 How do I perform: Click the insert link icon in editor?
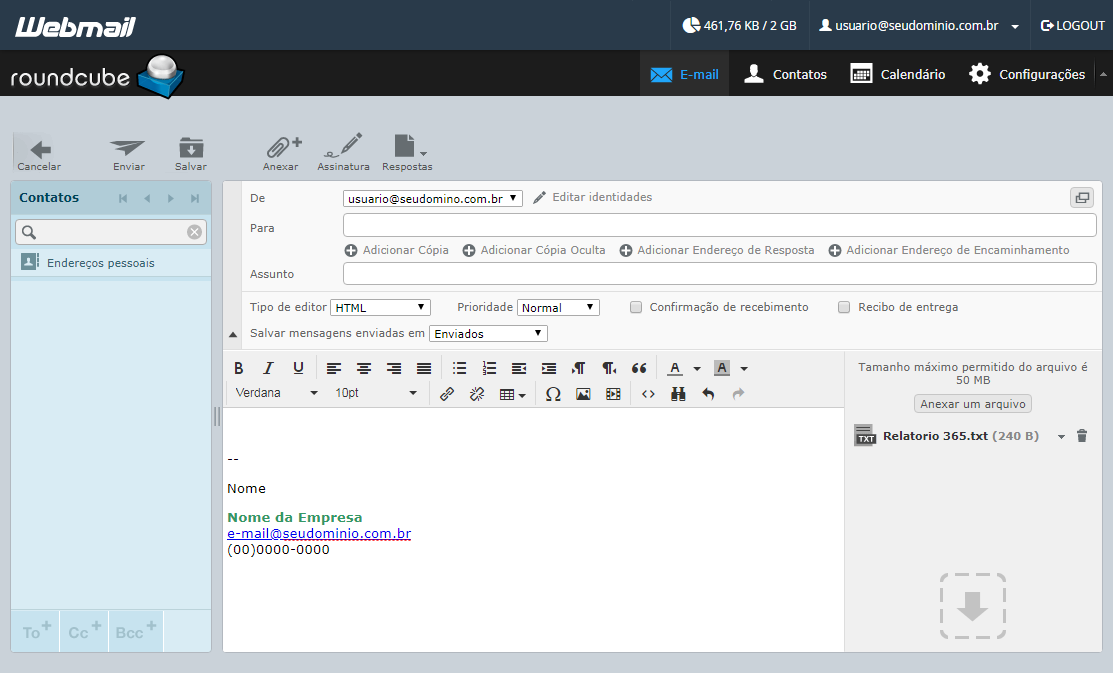[x=446, y=394]
